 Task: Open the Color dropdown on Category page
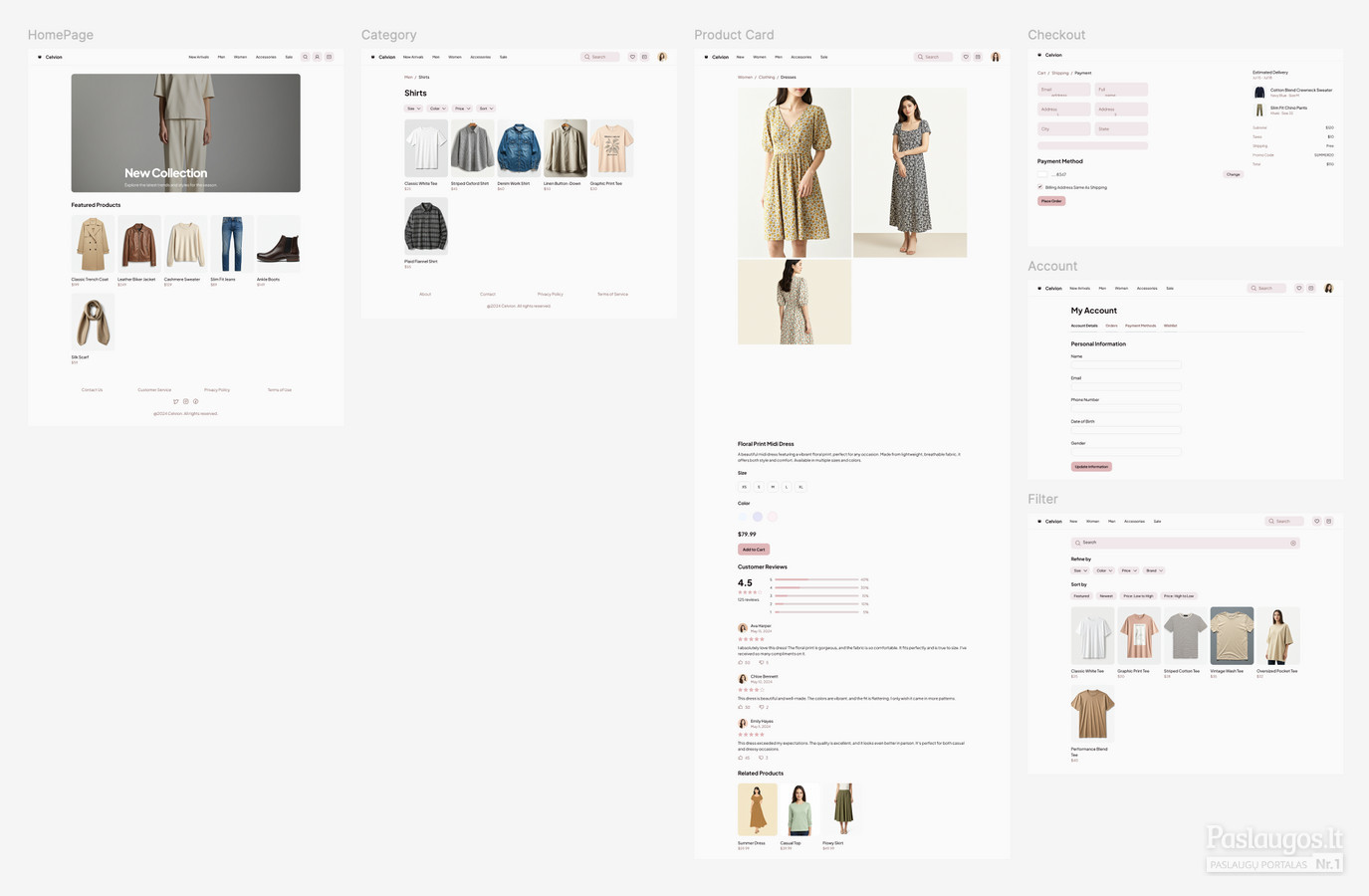tap(438, 109)
